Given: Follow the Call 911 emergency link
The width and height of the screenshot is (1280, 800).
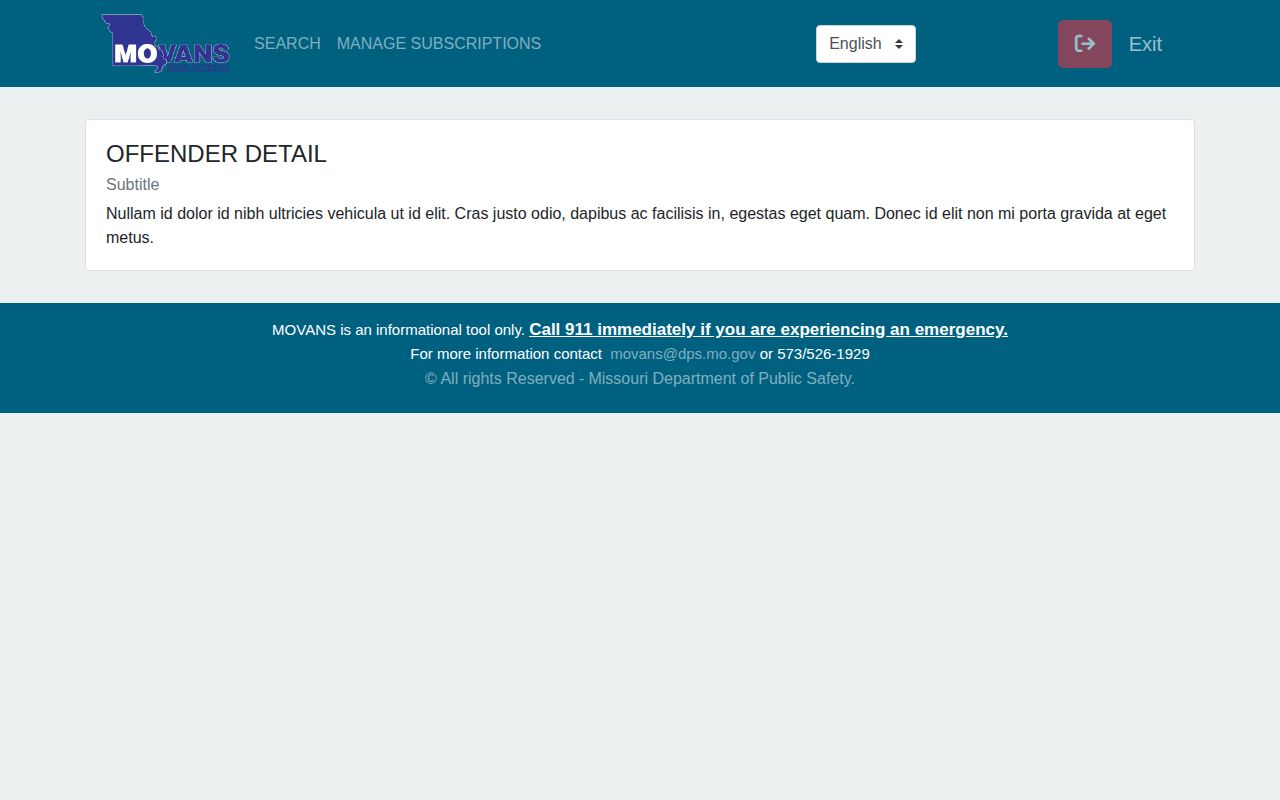Looking at the screenshot, I should (768, 329).
